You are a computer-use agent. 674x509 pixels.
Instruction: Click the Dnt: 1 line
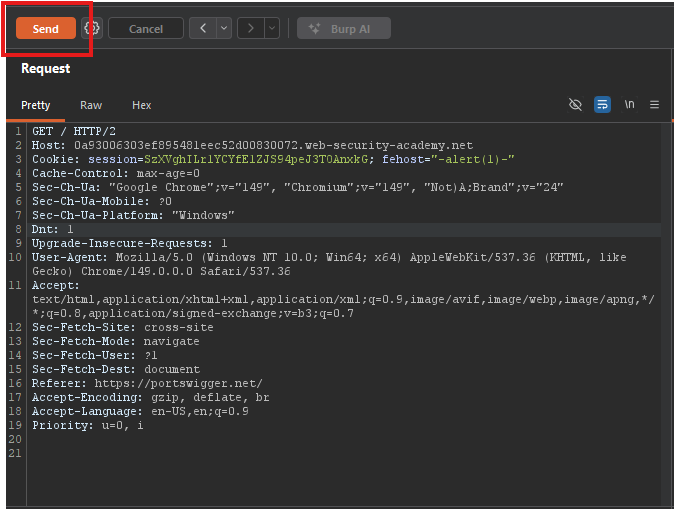pos(52,229)
